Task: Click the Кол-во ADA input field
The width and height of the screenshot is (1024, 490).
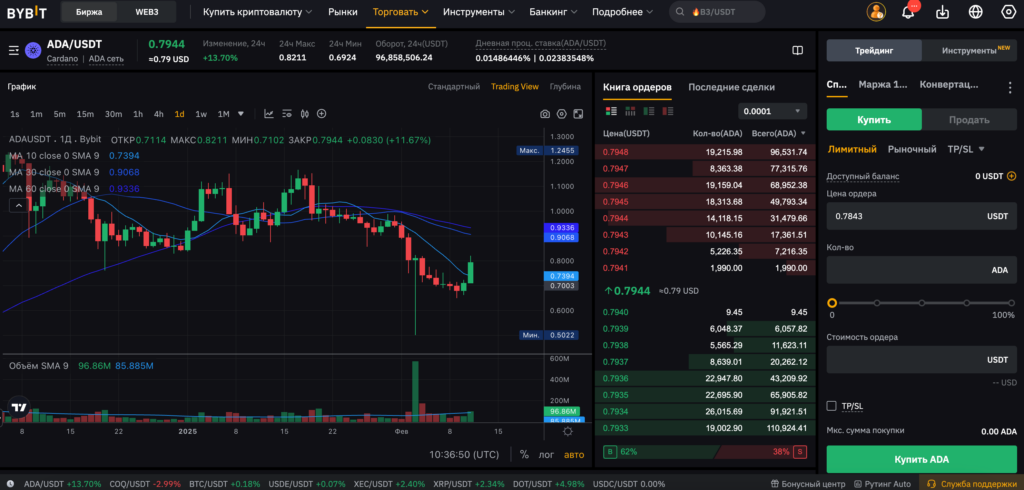Action: [x=921, y=270]
